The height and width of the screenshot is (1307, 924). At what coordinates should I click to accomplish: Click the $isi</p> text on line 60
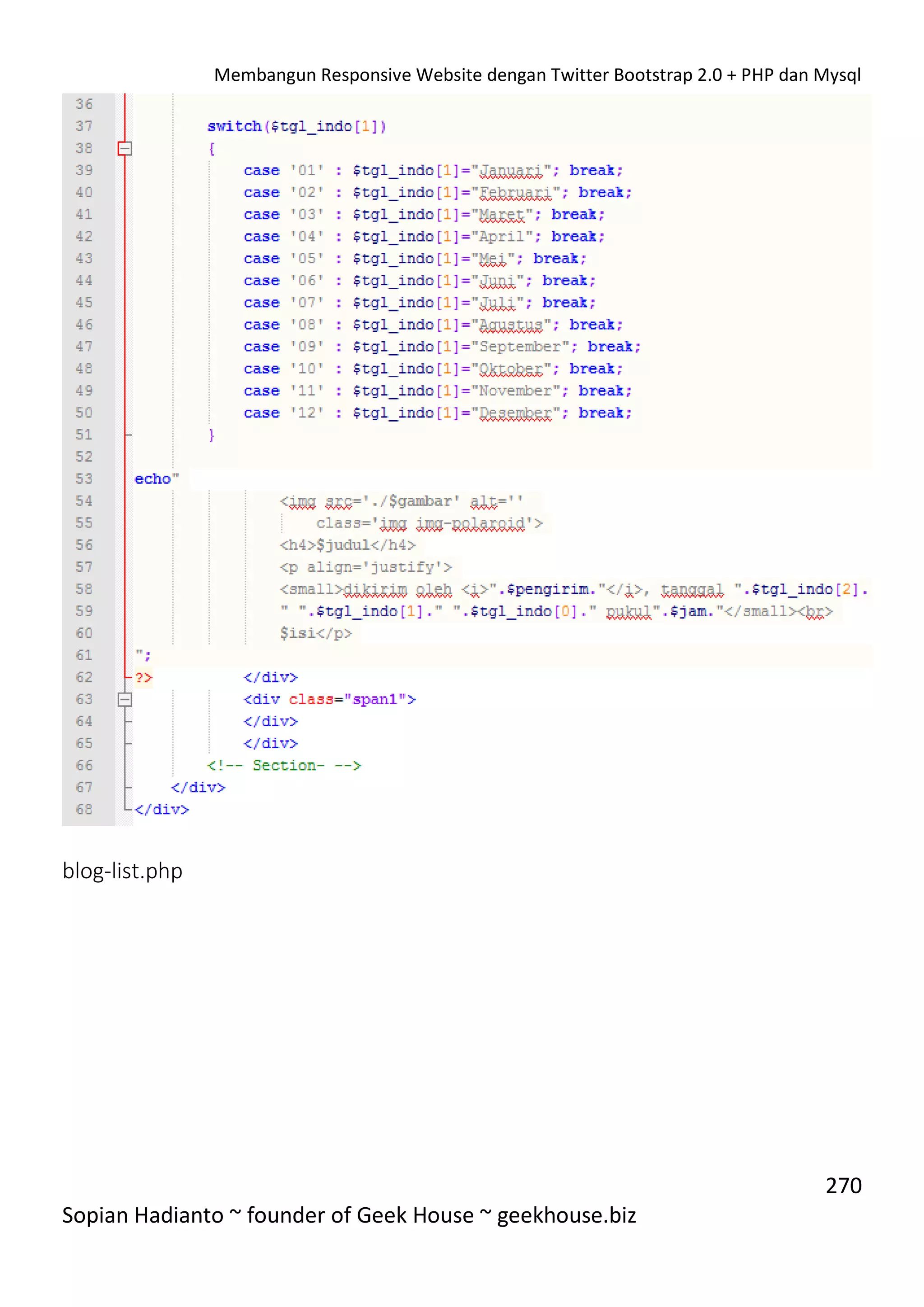click(x=316, y=634)
